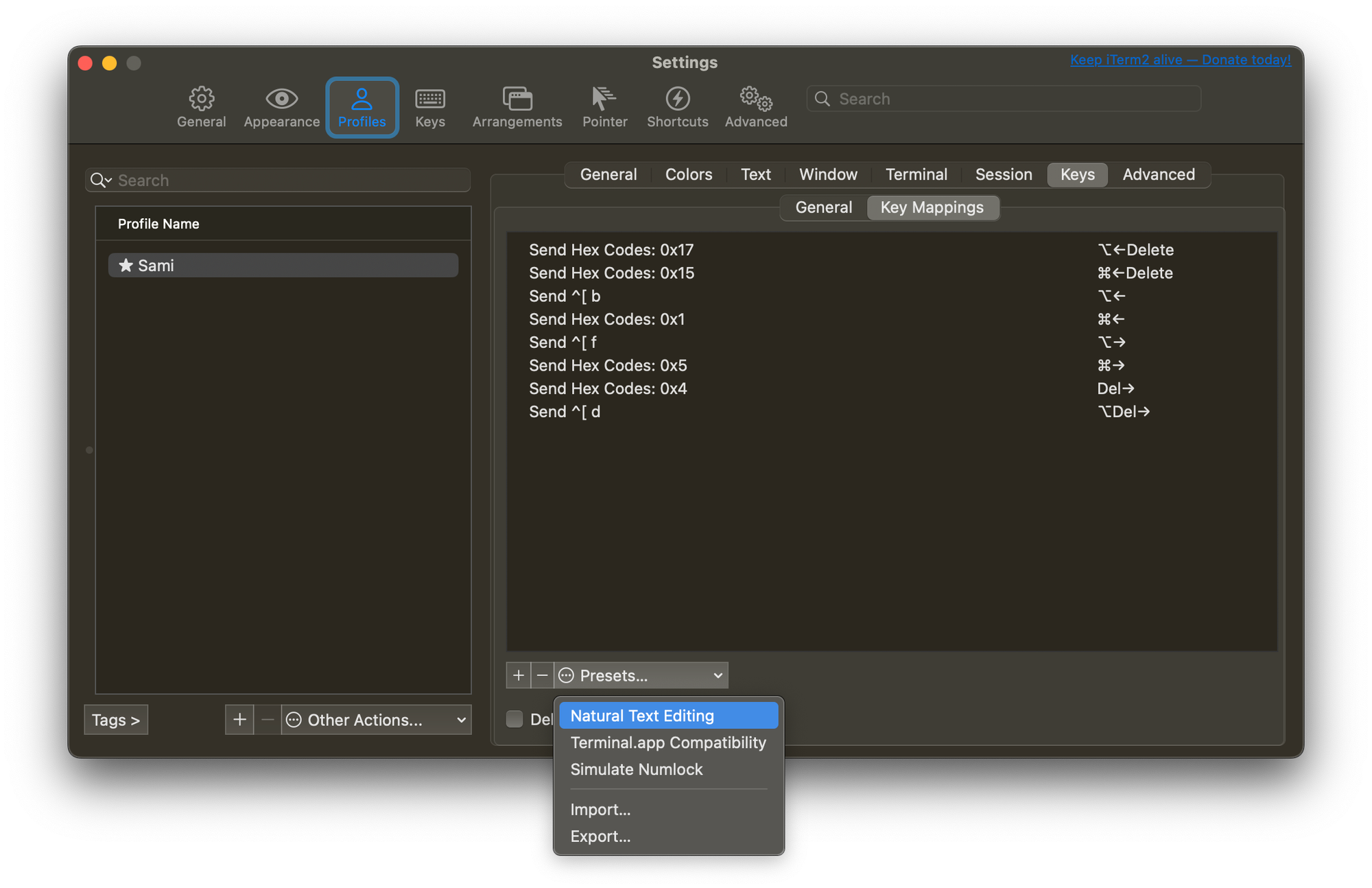Screen dimensions: 1372x888
Task: Click the Tags button
Action: [x=116, y=720]
